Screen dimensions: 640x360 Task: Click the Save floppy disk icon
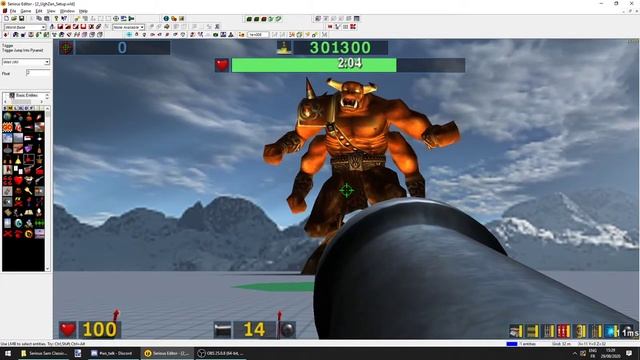(x=22, y=18)
